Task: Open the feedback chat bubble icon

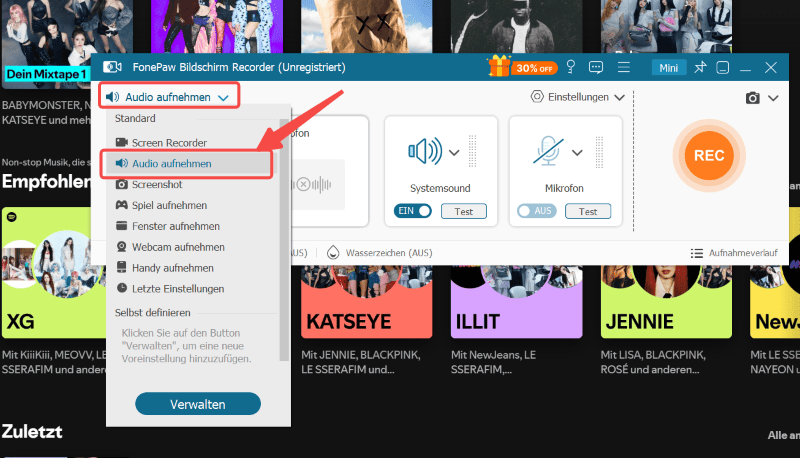Action: click(x=596, y=67)
